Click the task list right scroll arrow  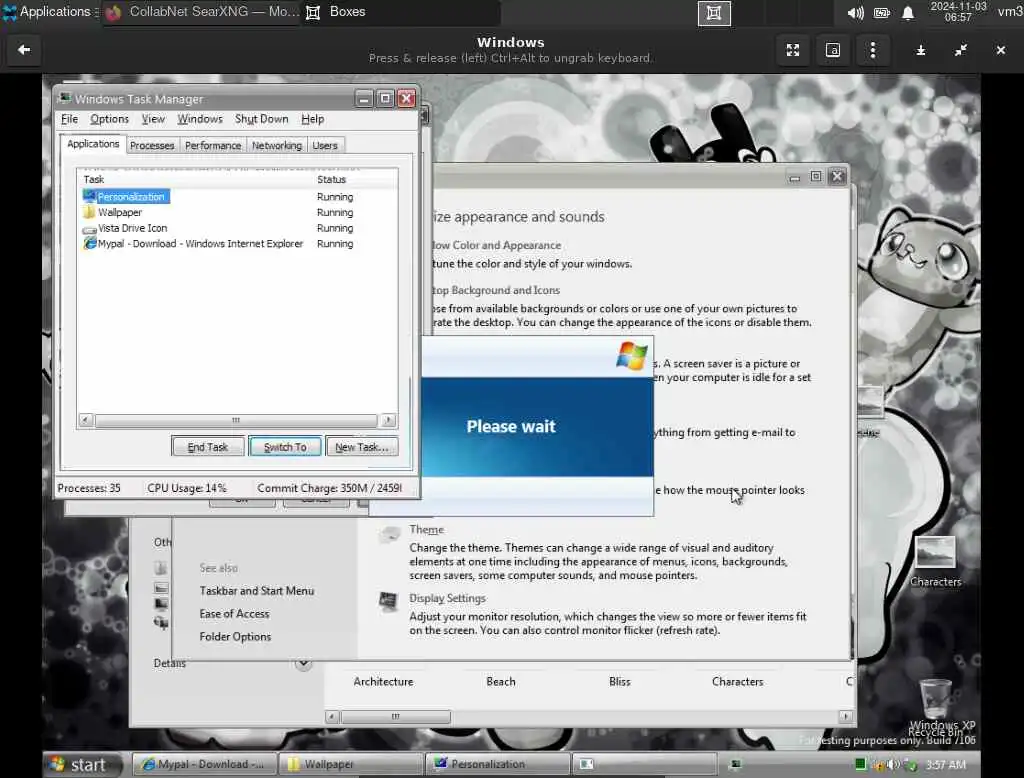tap(389, 420)
